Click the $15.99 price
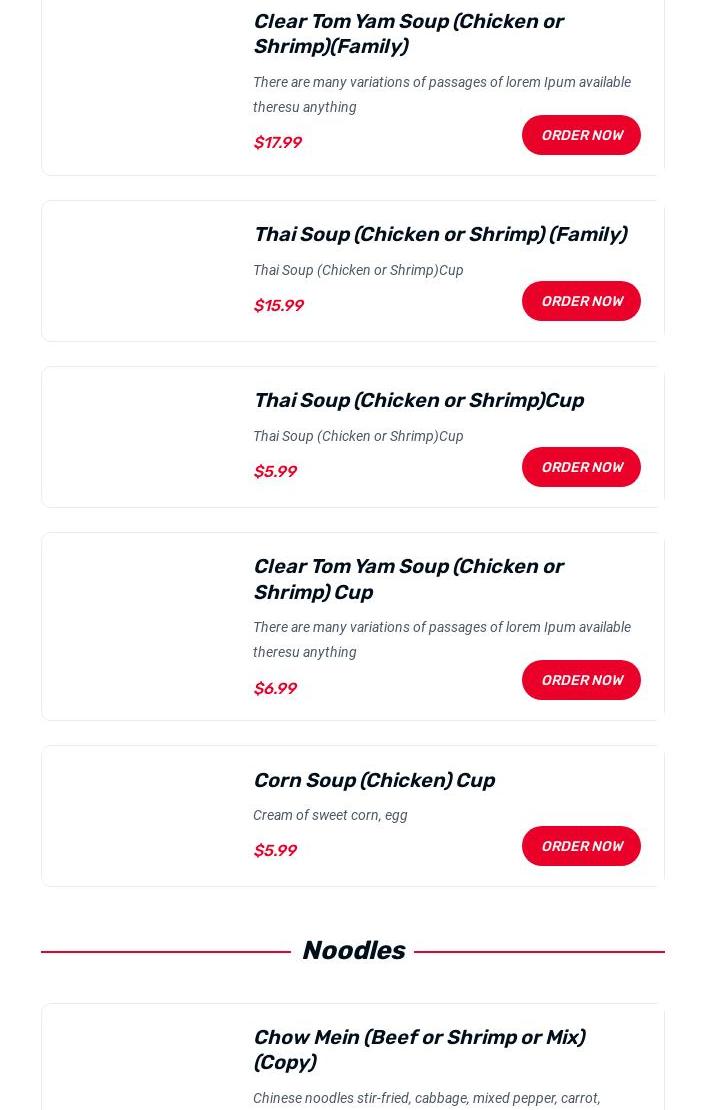The height and width of the screenshot is (1110, 705). (x=278, y=305)
